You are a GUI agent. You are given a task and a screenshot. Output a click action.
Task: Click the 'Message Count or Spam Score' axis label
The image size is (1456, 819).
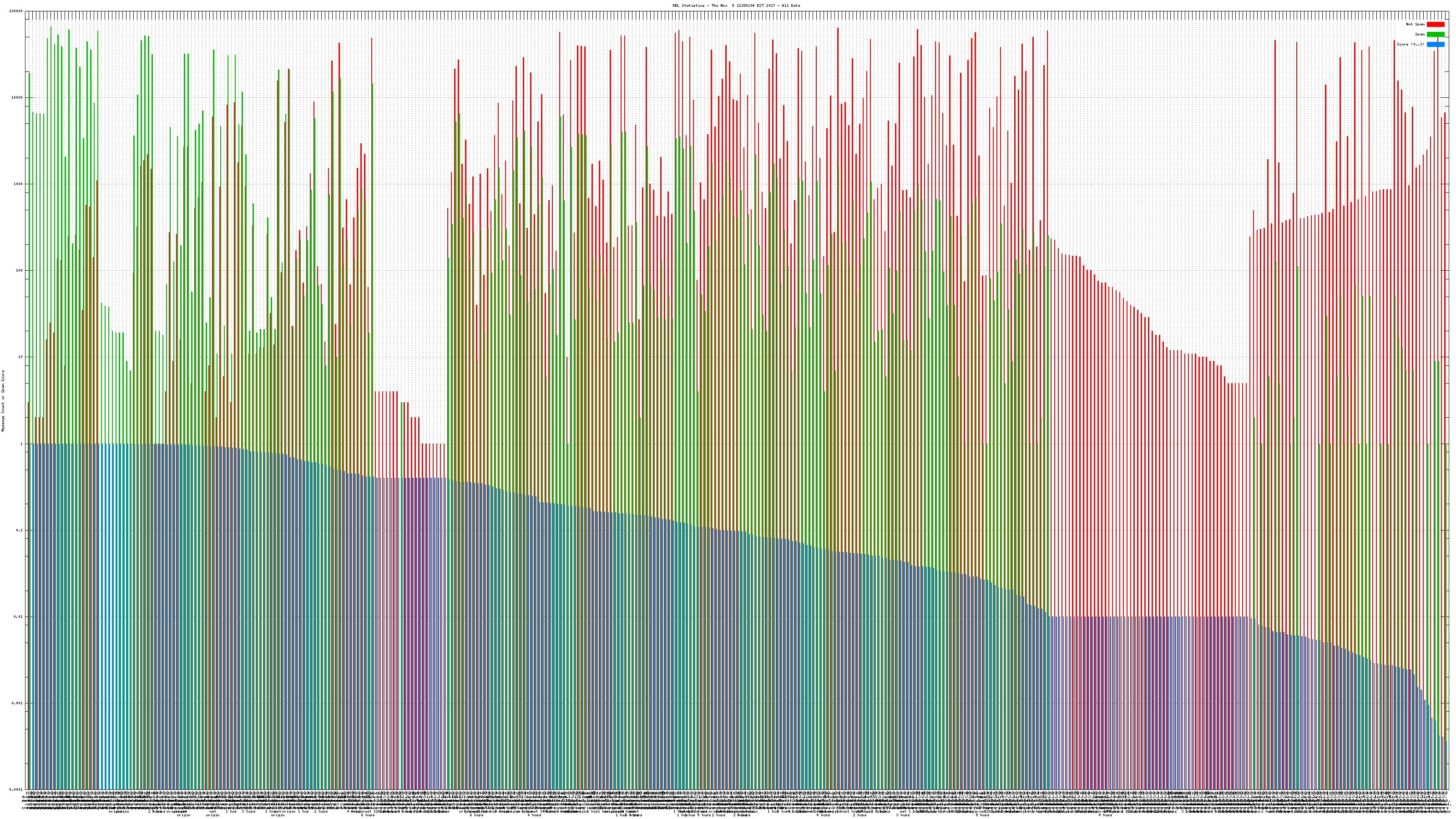click(x=3, y=401)
